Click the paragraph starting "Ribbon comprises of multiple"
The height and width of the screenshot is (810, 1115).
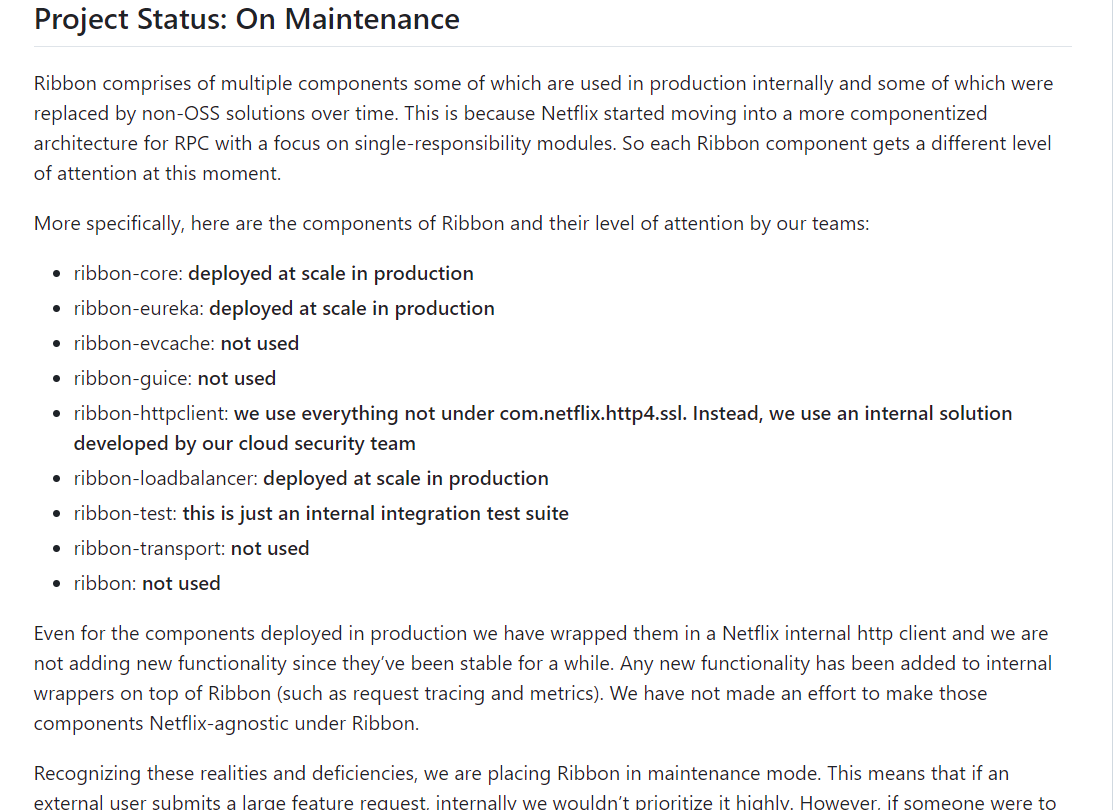point(542,128)
